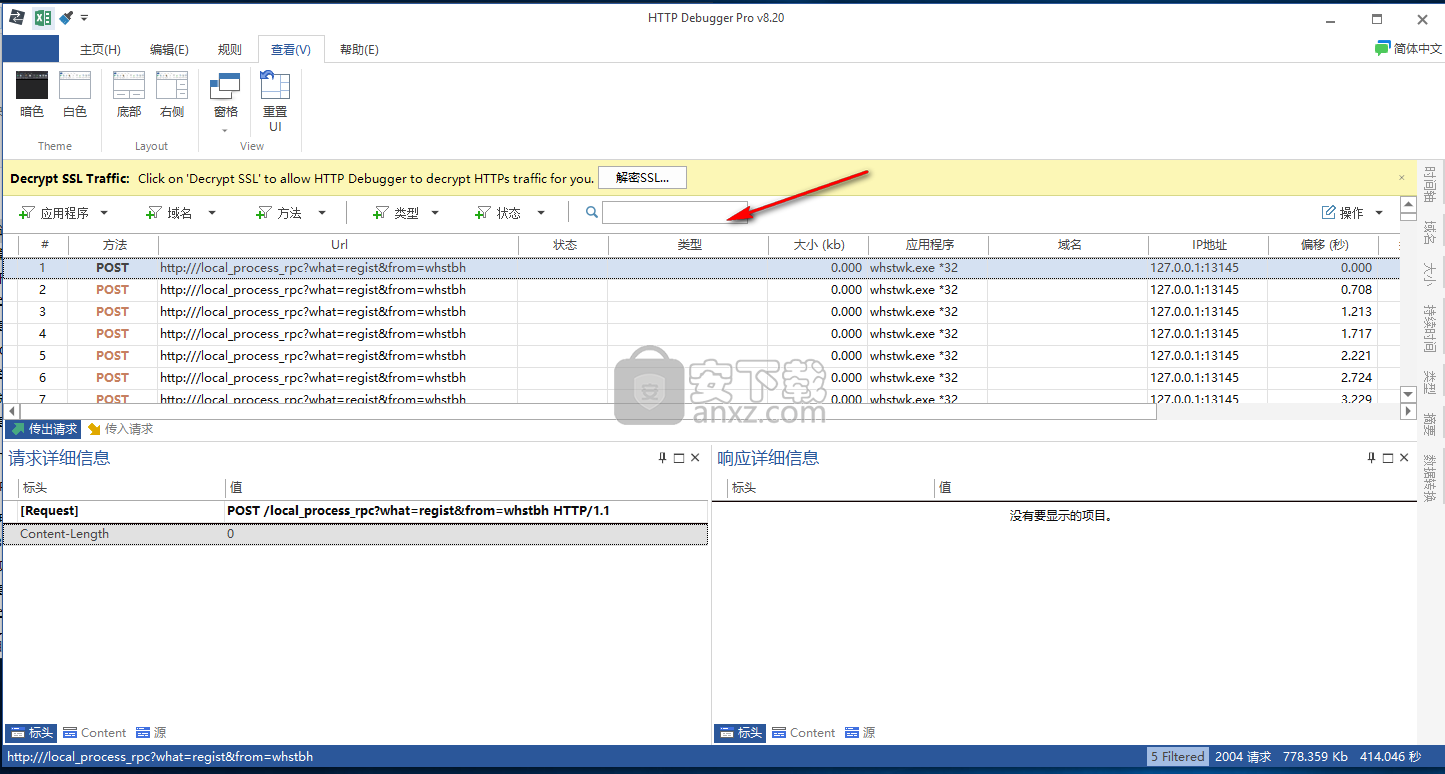The image size is (1445, 774).
Task: Maximize the 请求详细信息 panel
Action: [679, 458]
